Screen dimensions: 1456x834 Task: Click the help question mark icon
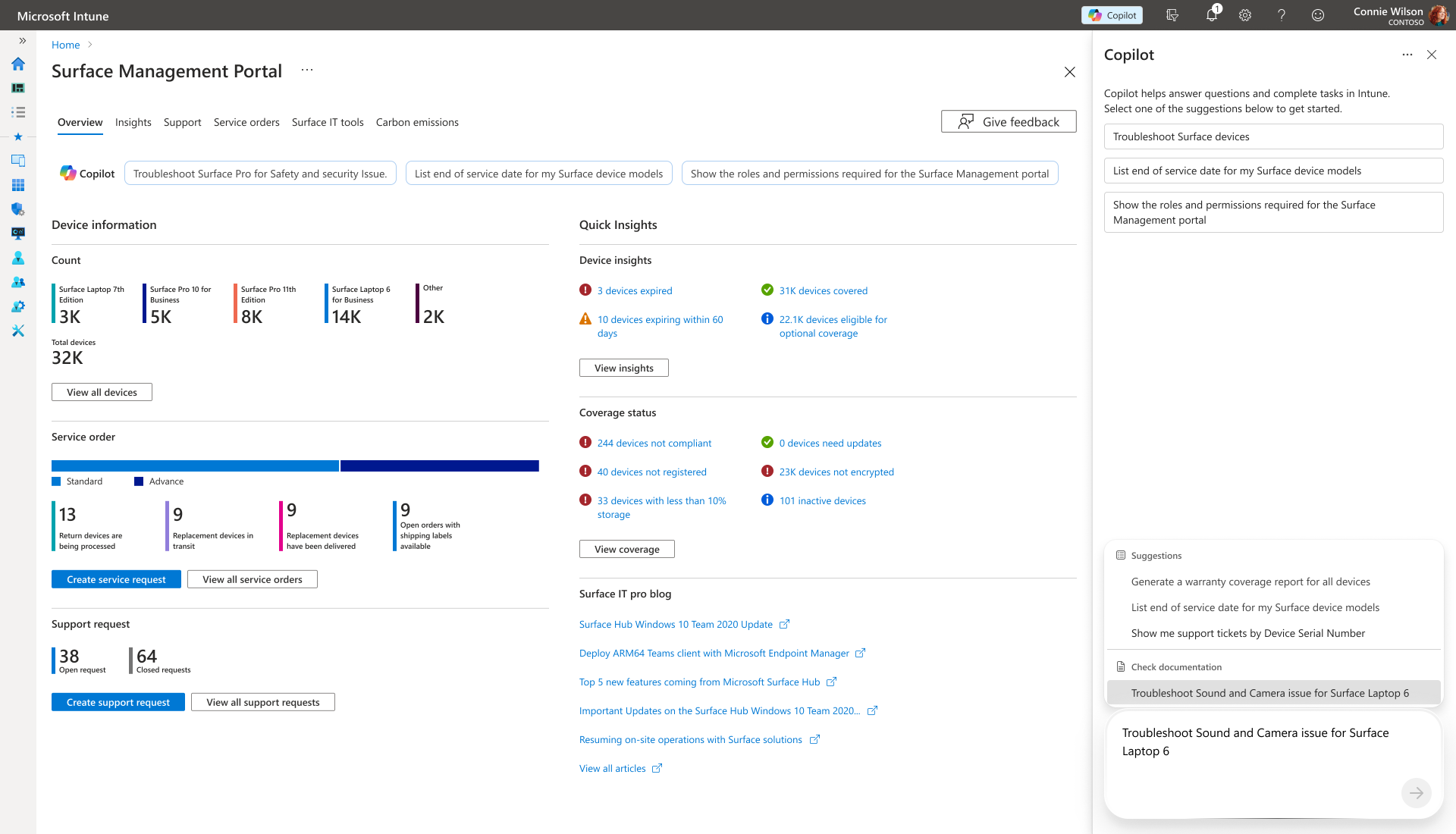click(1282, 15)
